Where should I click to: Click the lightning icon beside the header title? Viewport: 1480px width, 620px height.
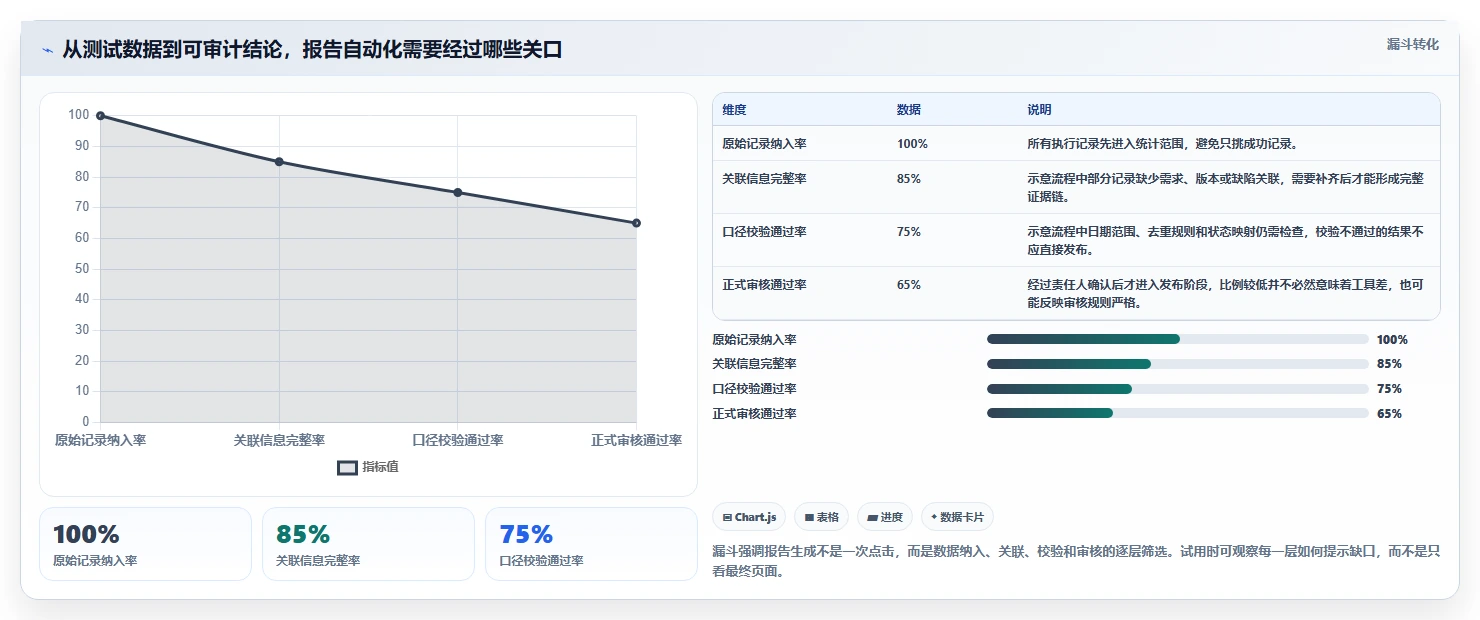[x=47, y=50]
